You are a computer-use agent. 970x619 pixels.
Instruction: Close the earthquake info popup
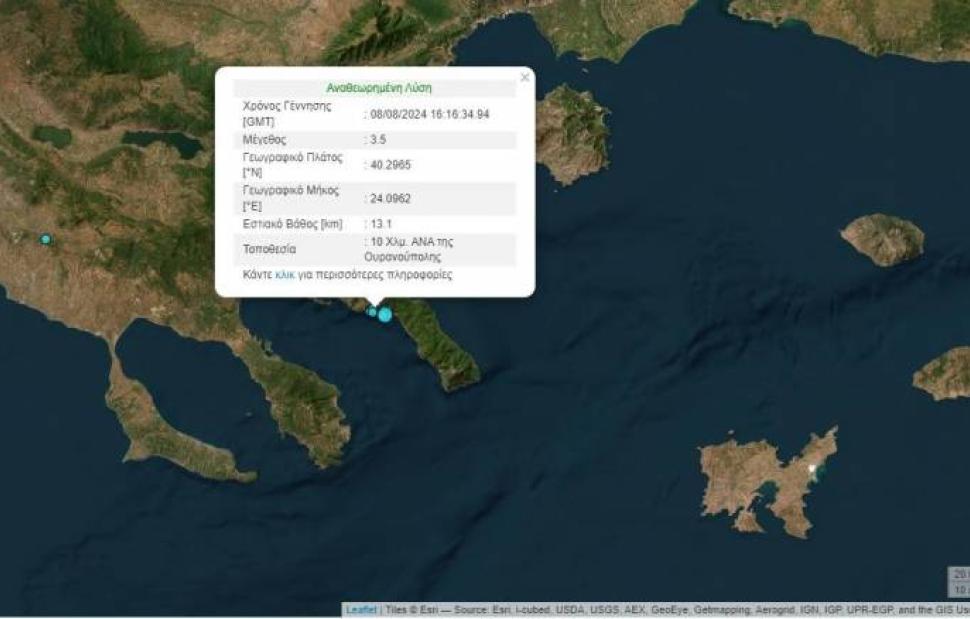tap(524, 78)
